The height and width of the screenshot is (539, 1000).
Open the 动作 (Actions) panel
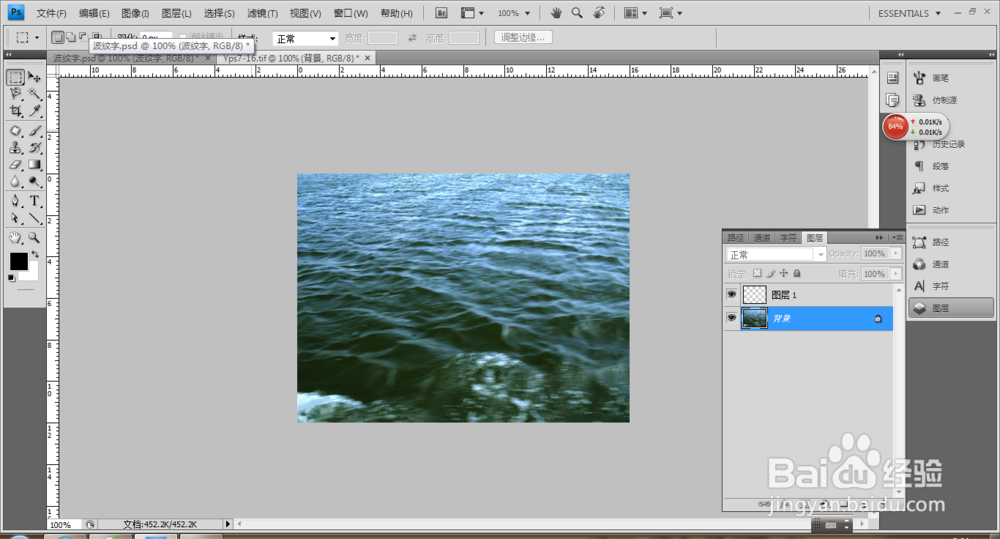coord(950,210)
